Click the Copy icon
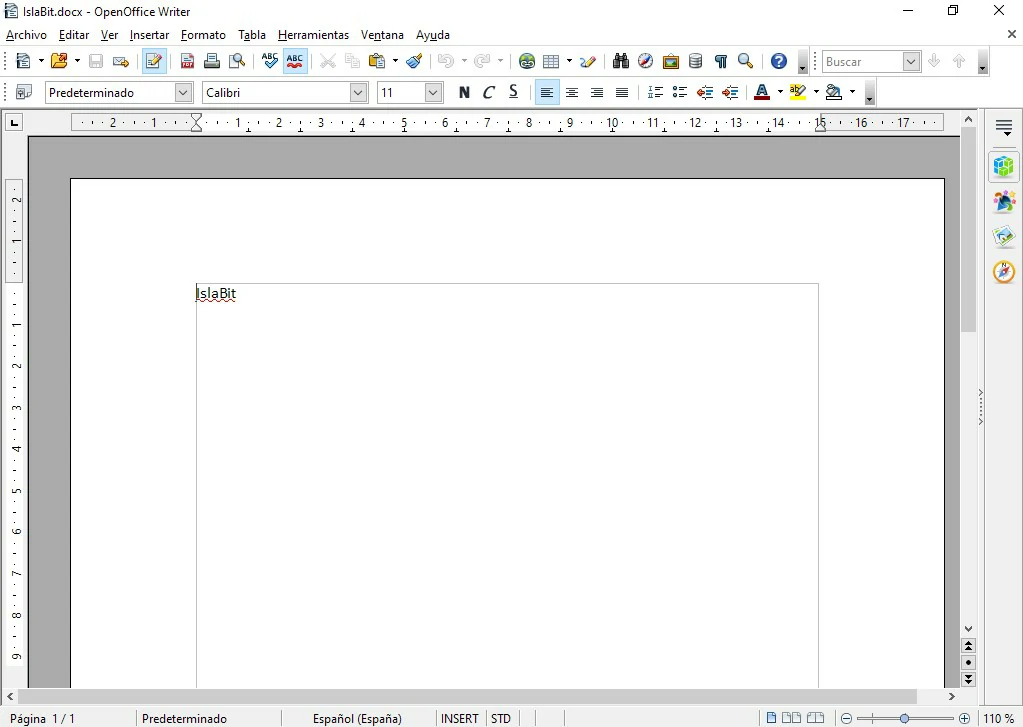Viewport: 1023px width, 727px height. (x=352, y=61)
